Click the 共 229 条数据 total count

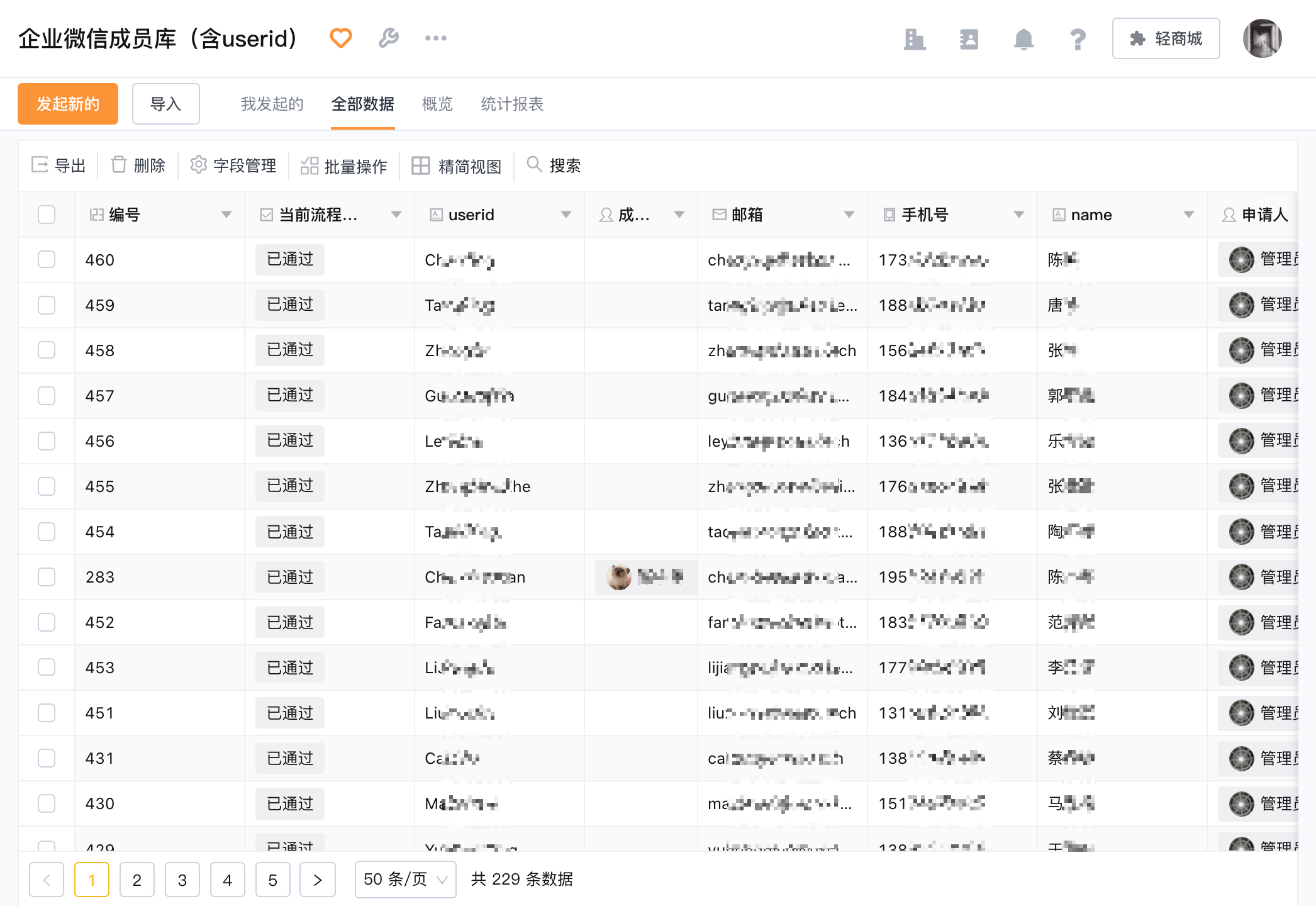pos(522,879)
